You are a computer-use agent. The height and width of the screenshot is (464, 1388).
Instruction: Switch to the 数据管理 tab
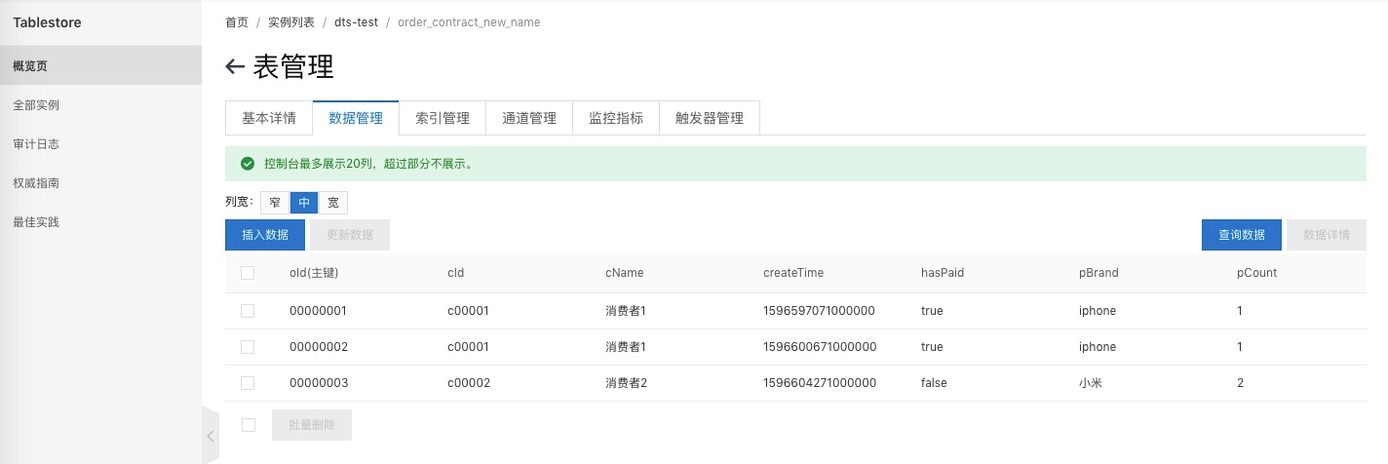click(x=356, y=118)
